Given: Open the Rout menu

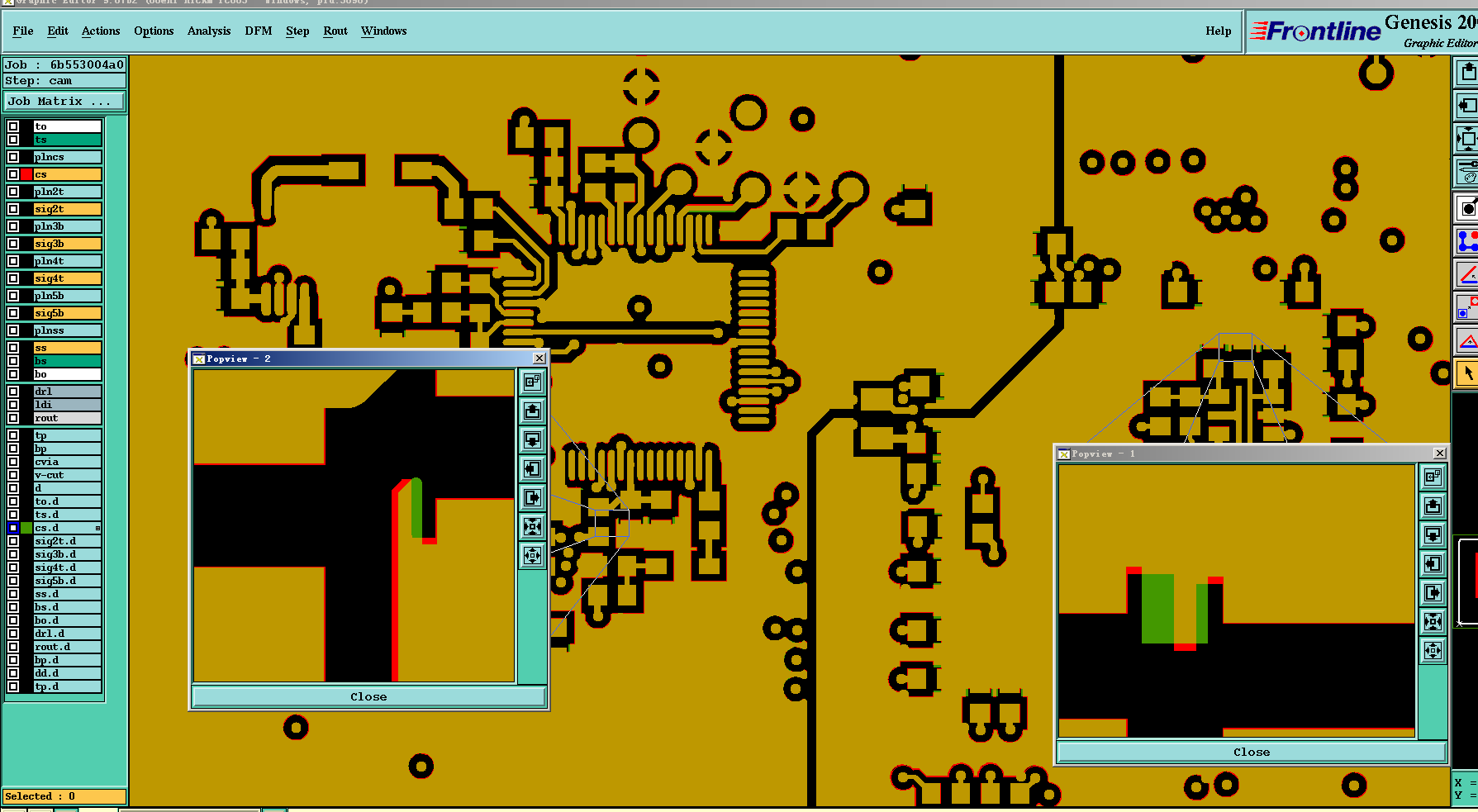Looking at the screenshot, I should 335,31.
